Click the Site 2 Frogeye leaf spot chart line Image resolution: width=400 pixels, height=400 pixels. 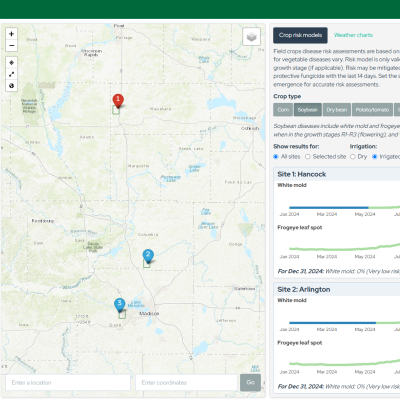click(x=344, y=363)
